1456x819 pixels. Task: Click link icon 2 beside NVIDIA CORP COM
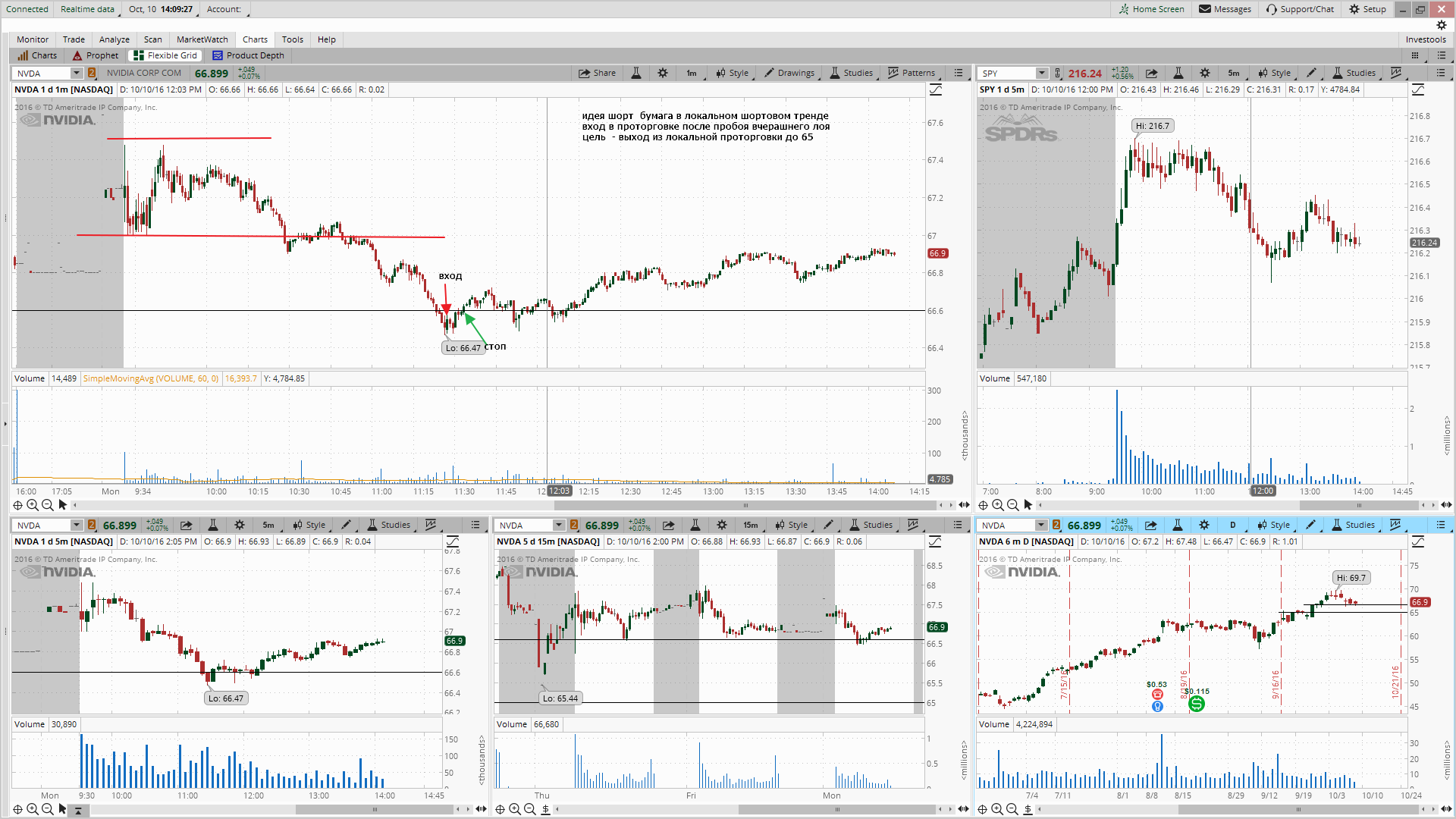tap(92, 74)
